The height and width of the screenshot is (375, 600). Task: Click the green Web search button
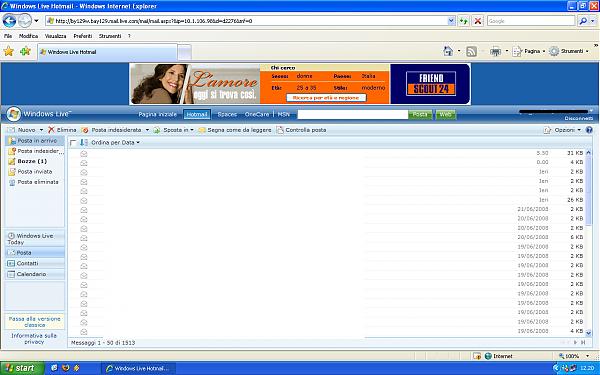click(x=445, y=114)
